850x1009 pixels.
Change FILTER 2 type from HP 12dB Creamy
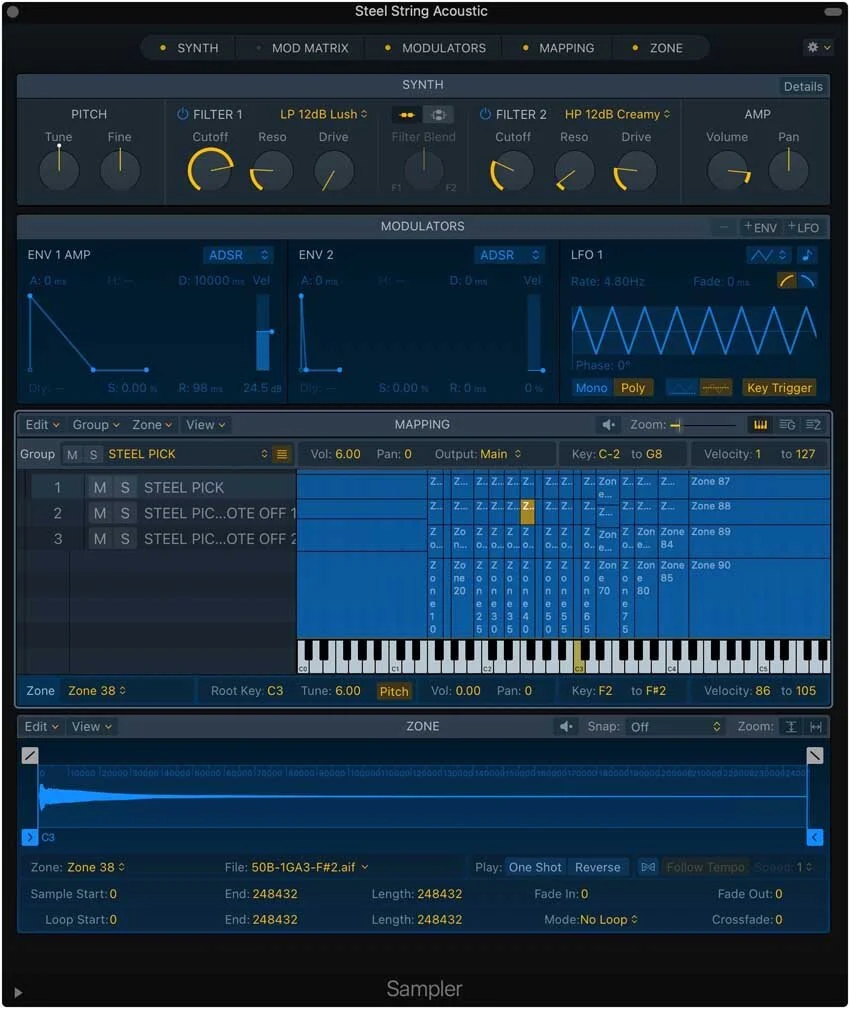[x=616, y=113]
